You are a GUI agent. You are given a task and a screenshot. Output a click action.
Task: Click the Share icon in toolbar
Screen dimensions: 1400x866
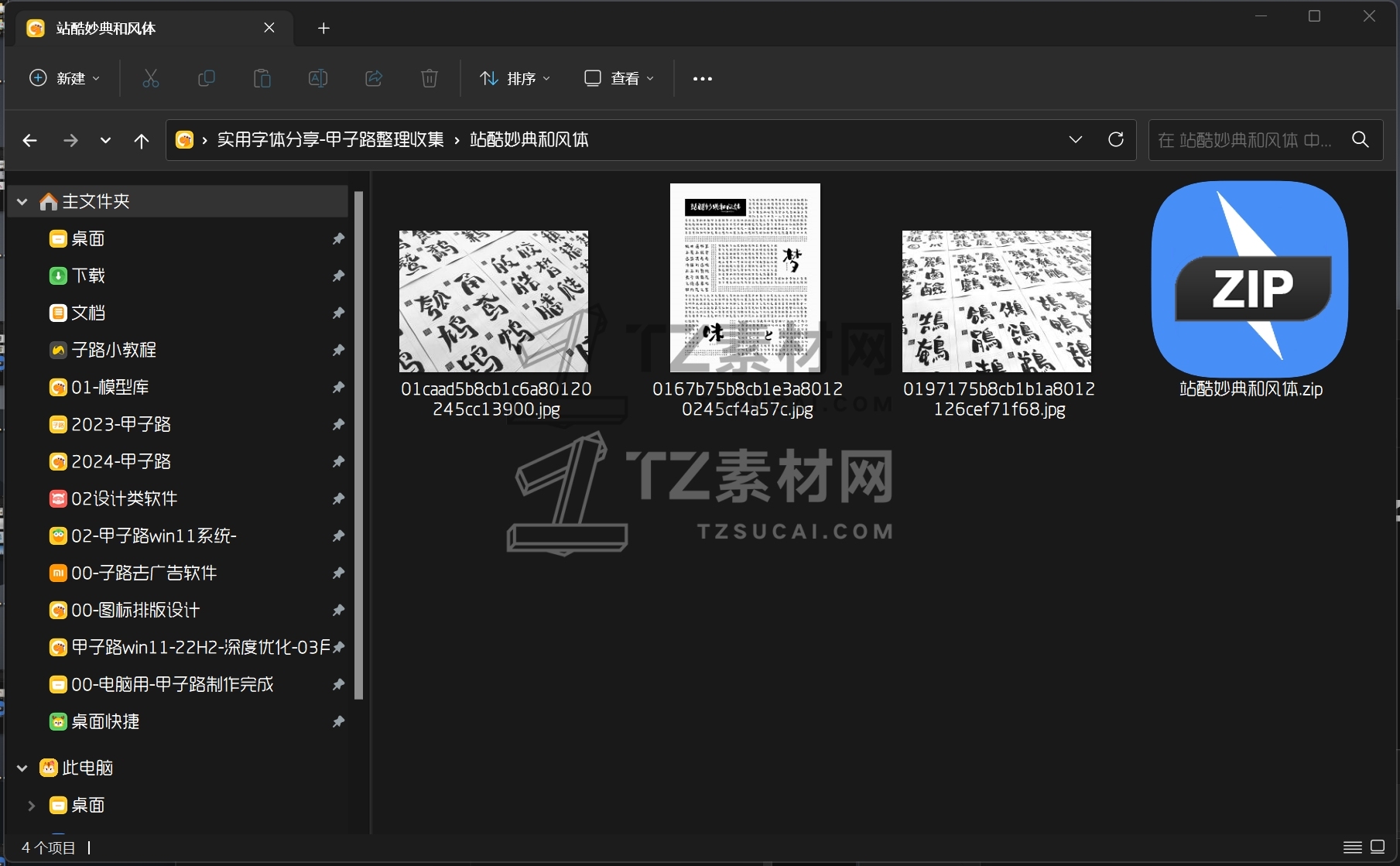click(374, 78)
